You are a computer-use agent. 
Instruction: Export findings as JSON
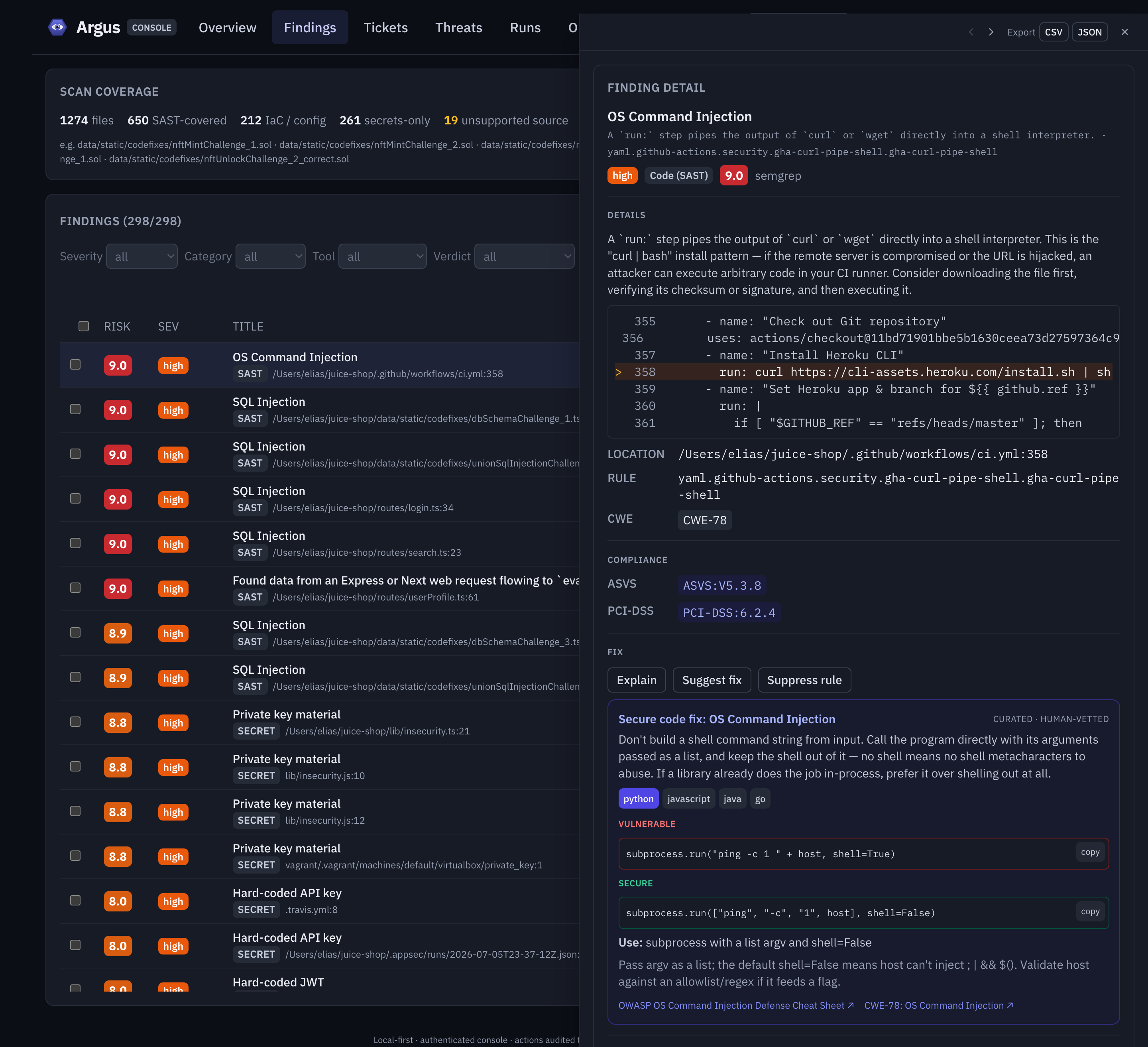coord(1089,32)
